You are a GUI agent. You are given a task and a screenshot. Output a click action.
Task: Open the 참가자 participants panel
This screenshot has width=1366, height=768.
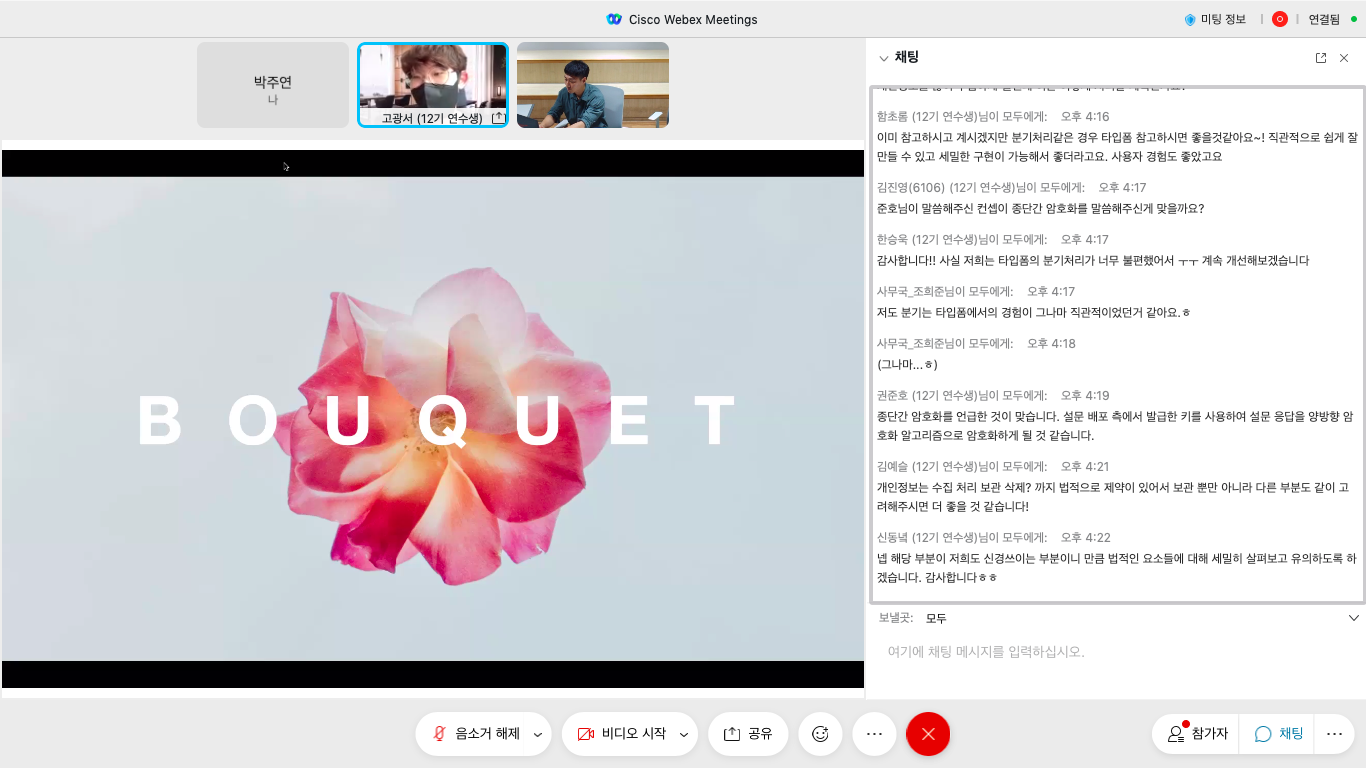coord(1197,734)
